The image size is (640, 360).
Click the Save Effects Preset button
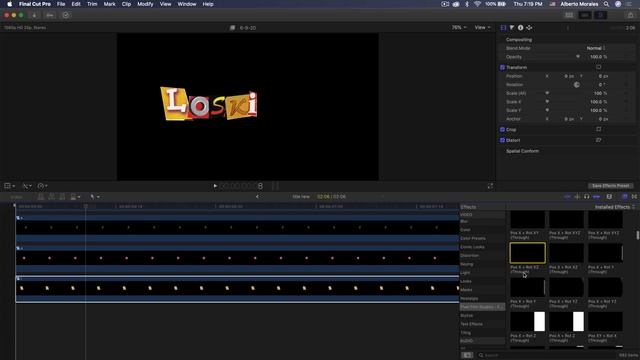610,186
